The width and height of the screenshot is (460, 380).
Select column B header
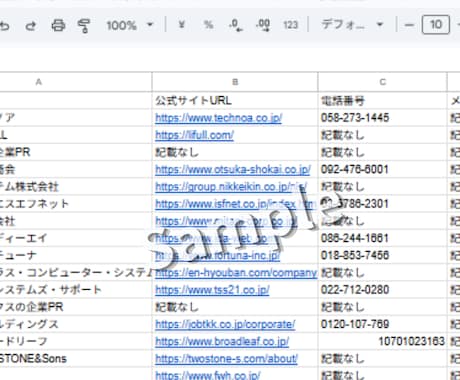(235, 82)
